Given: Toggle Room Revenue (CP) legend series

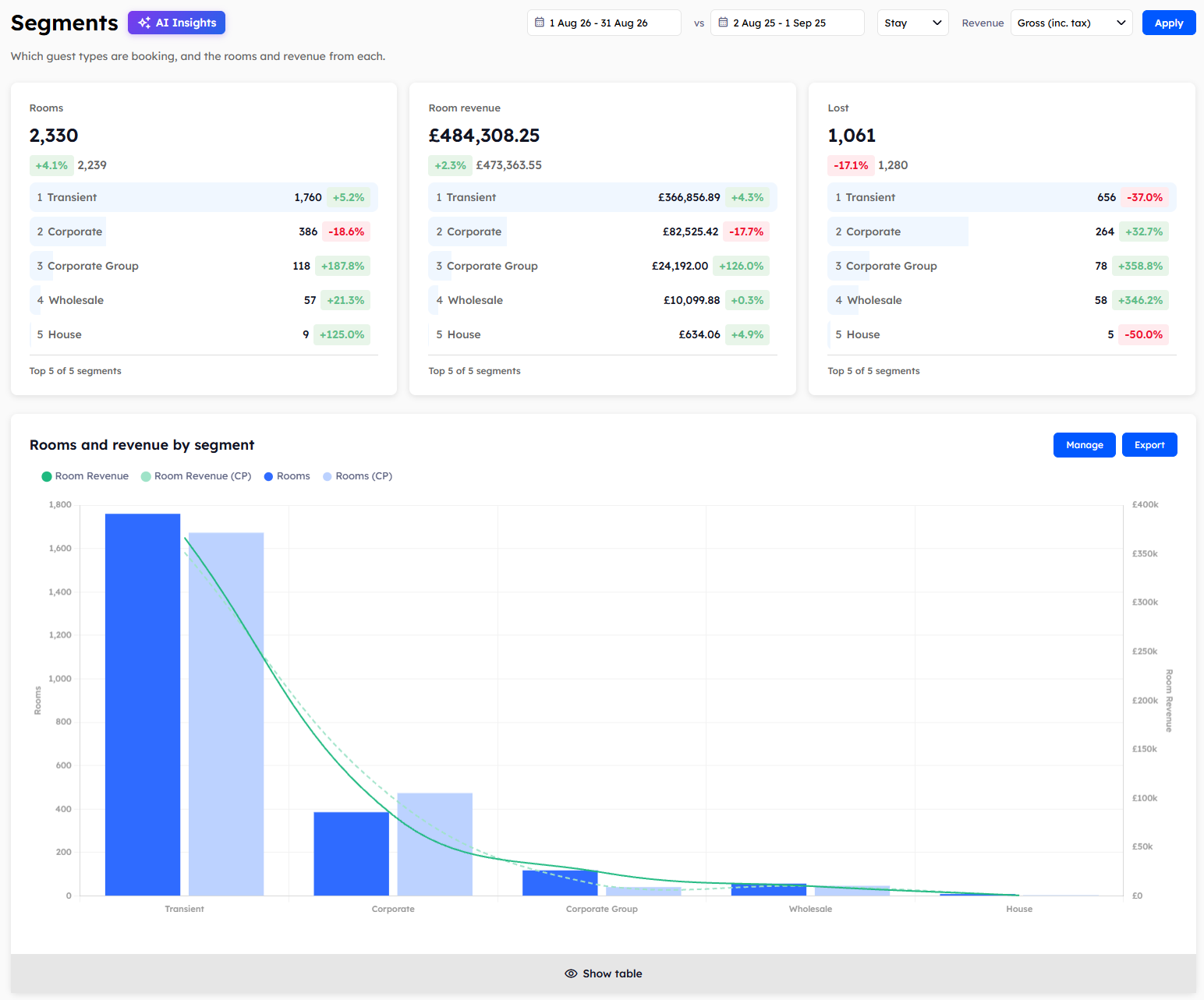Looking at the screenshot, I should [196, 476].
